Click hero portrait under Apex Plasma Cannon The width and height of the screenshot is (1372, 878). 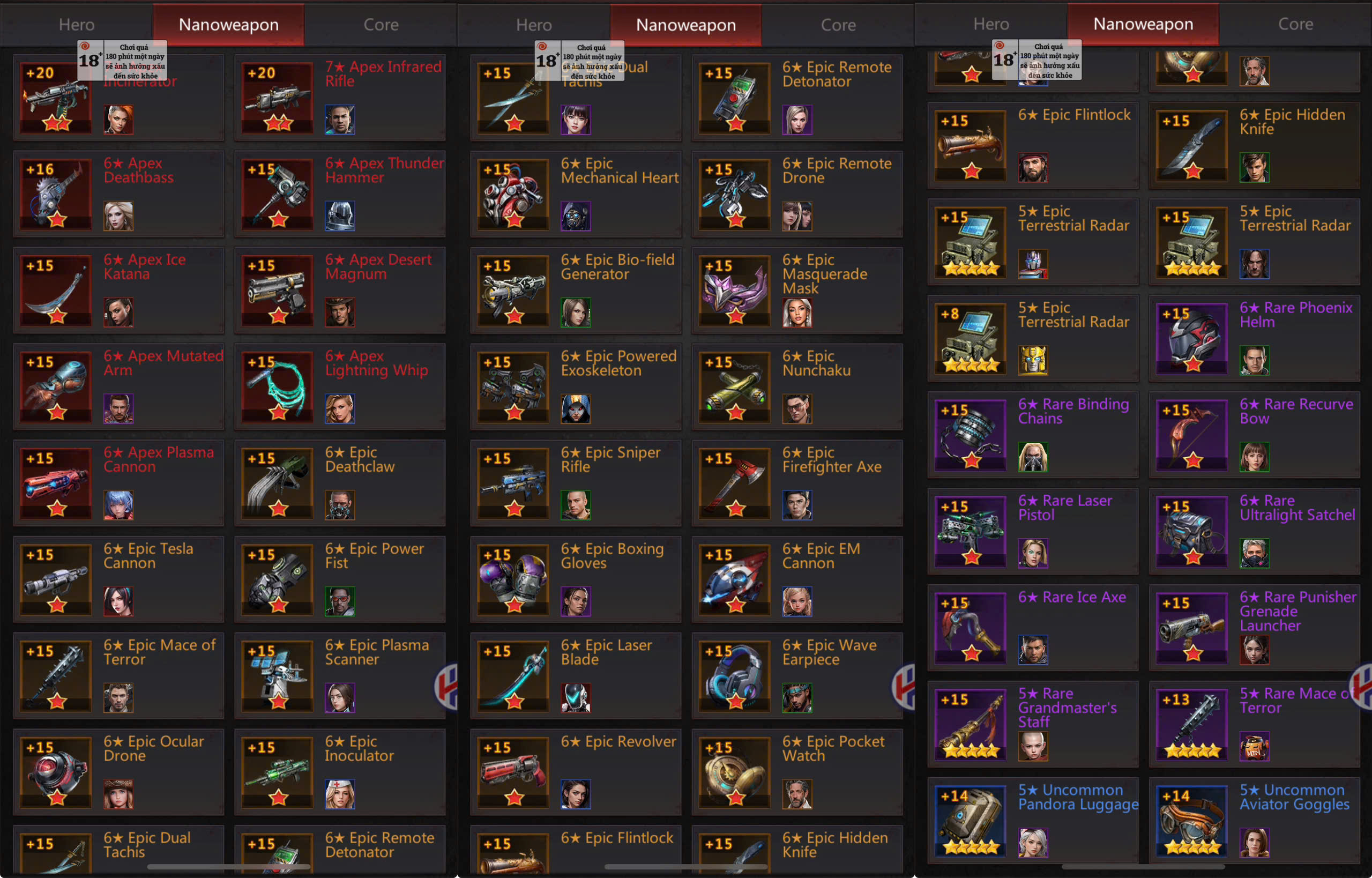118,505
